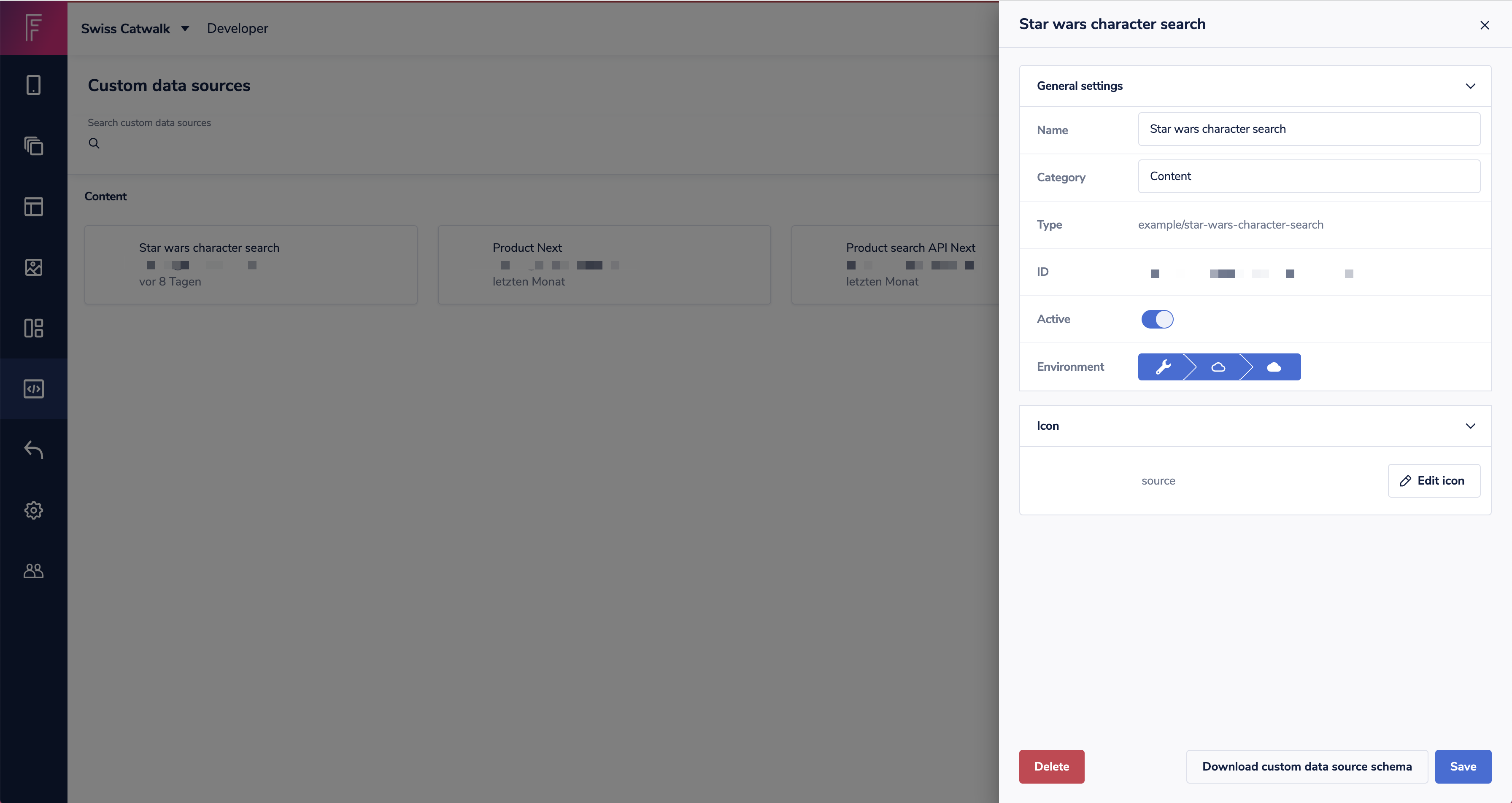Screen dimensions: 1512x803
Task: Click Download custom data source schema
Action: click(1307, 767)
